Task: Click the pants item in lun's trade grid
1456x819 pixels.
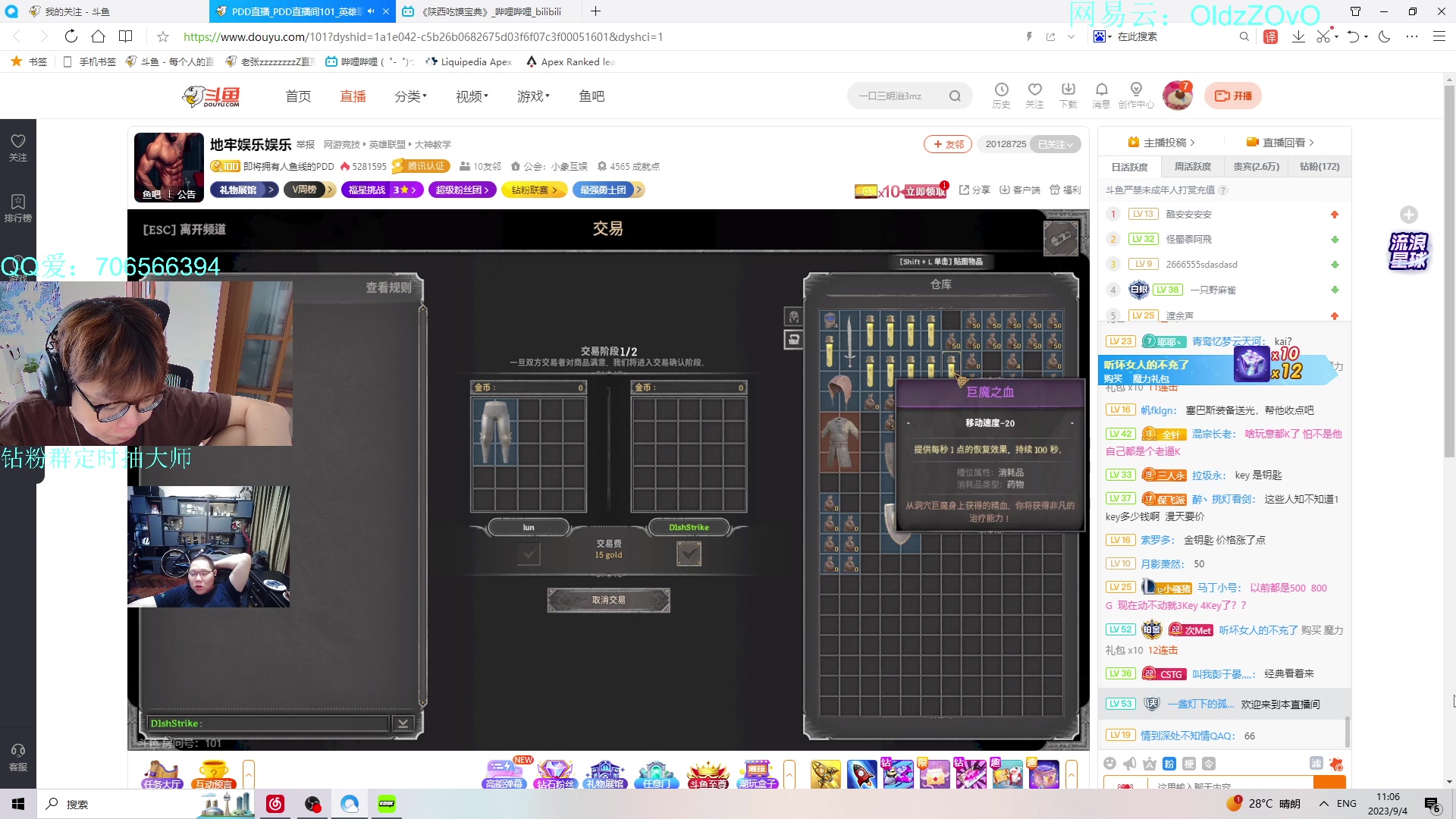Action: pyautogui.click(x=495, y=431)
